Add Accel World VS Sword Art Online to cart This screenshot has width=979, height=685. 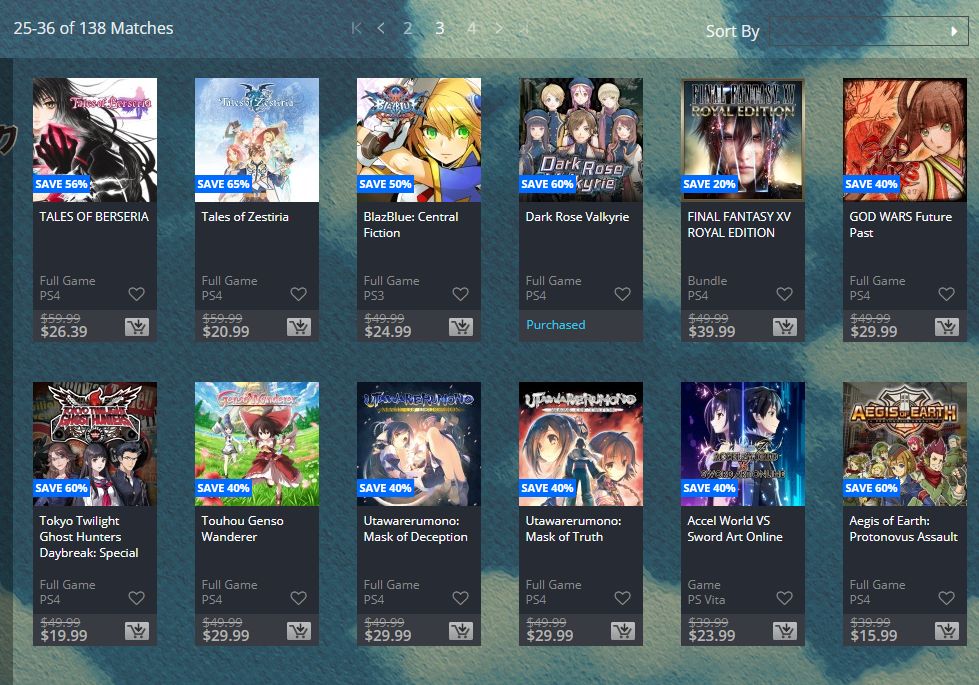tap(785, 631)
